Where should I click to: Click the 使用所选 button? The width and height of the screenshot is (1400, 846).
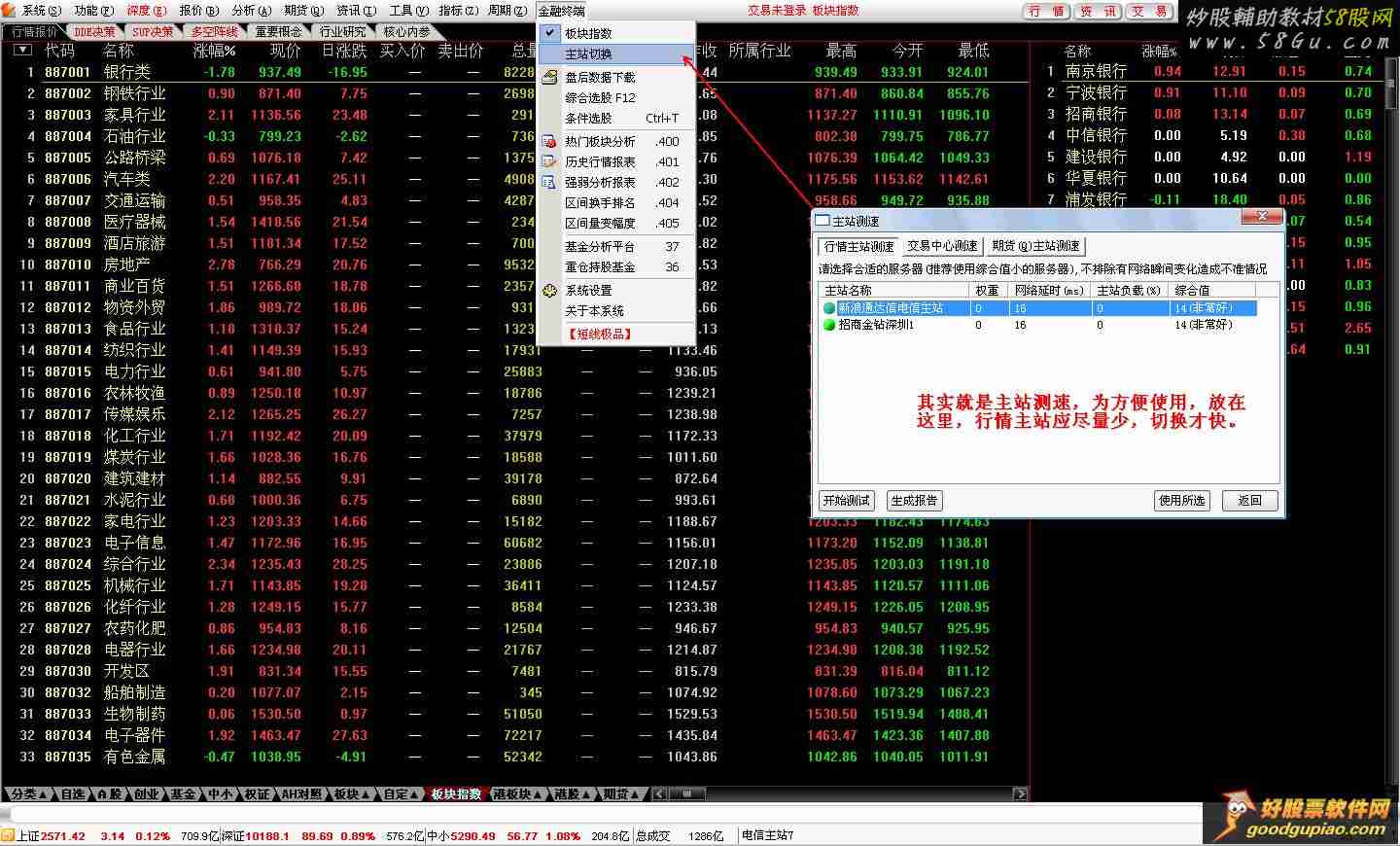click(1181, 501)
